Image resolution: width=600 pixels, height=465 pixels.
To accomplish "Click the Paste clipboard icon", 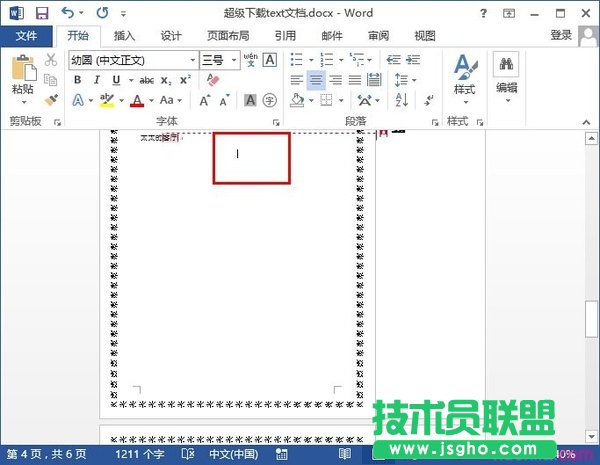I will tap(24, 69).
